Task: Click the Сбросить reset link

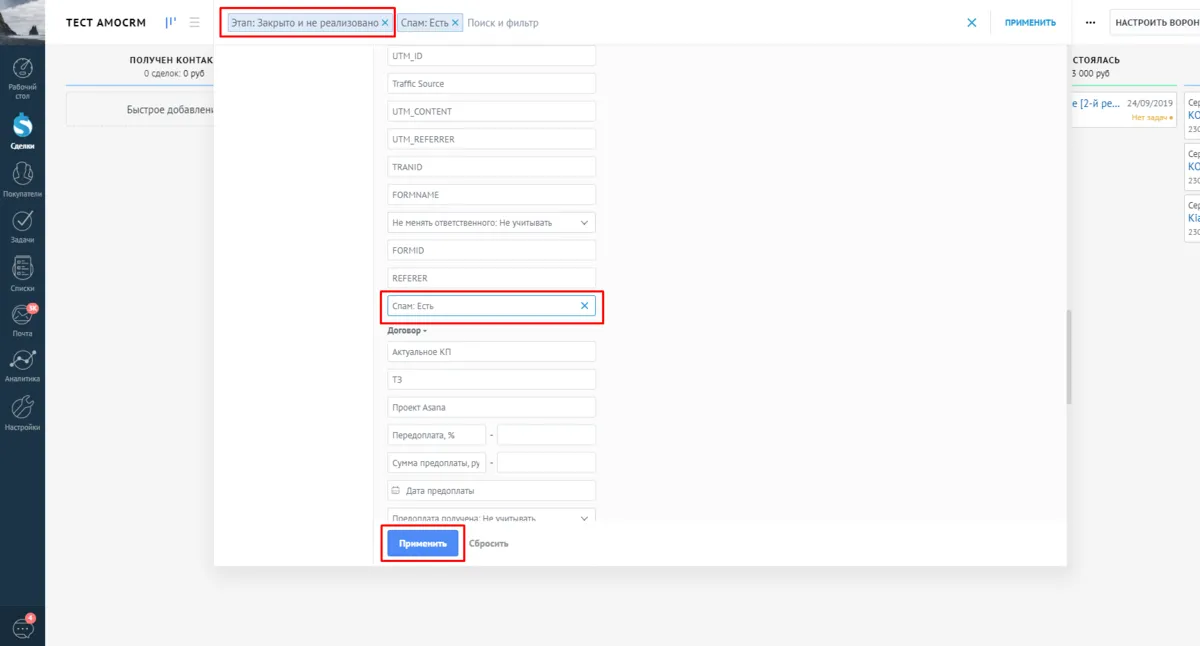Action: [x=488, y=543]
